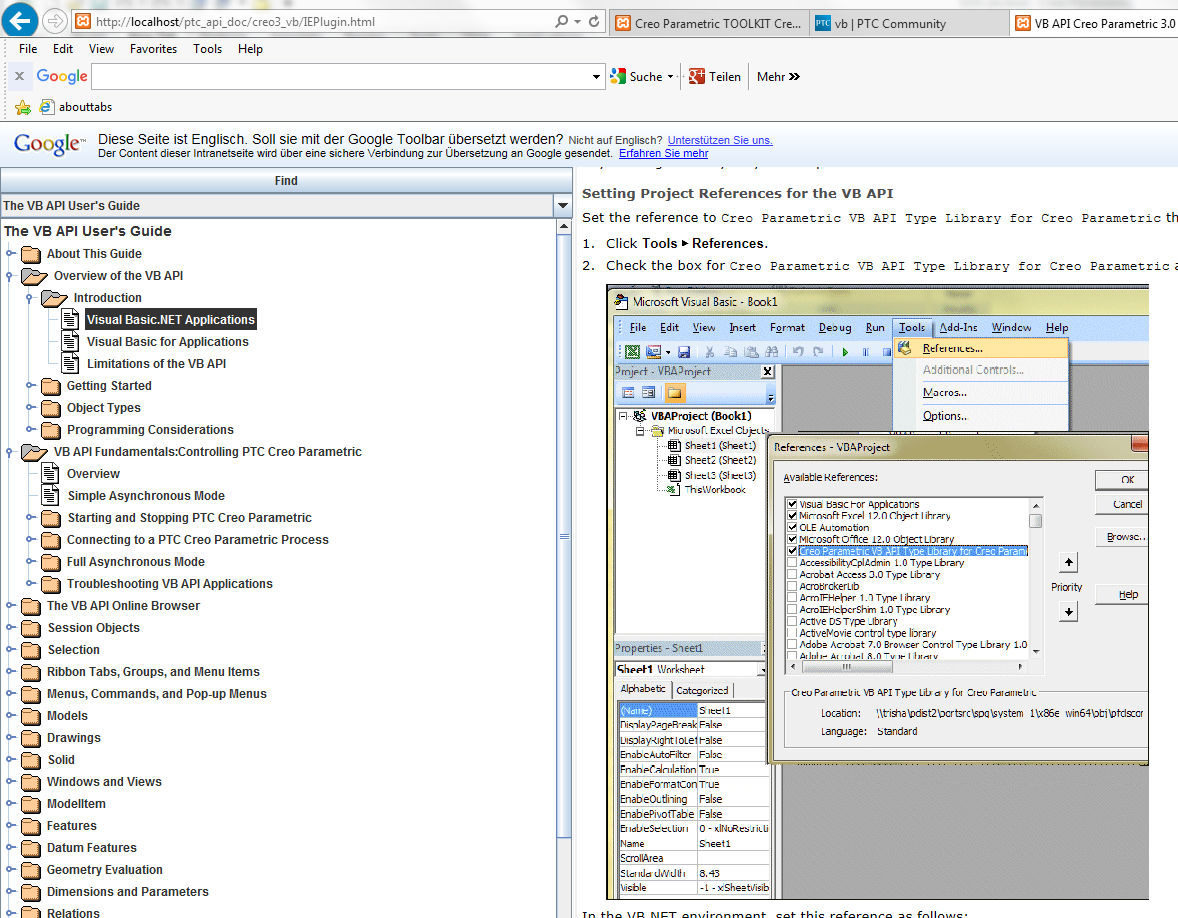Click the search magnifier in address bar
1178x918 pixels.
pyautogui.click(x=561, y=21)
